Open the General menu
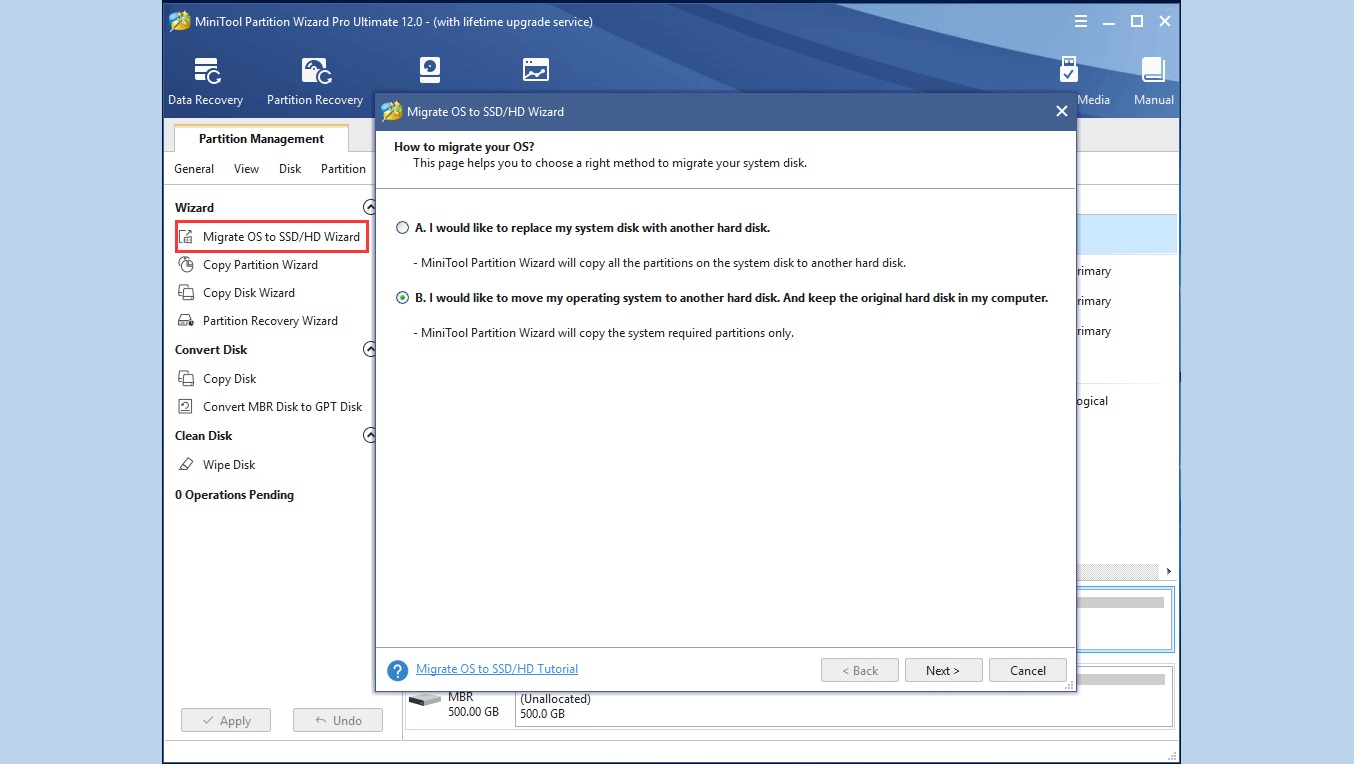 [x=194, y=169]
